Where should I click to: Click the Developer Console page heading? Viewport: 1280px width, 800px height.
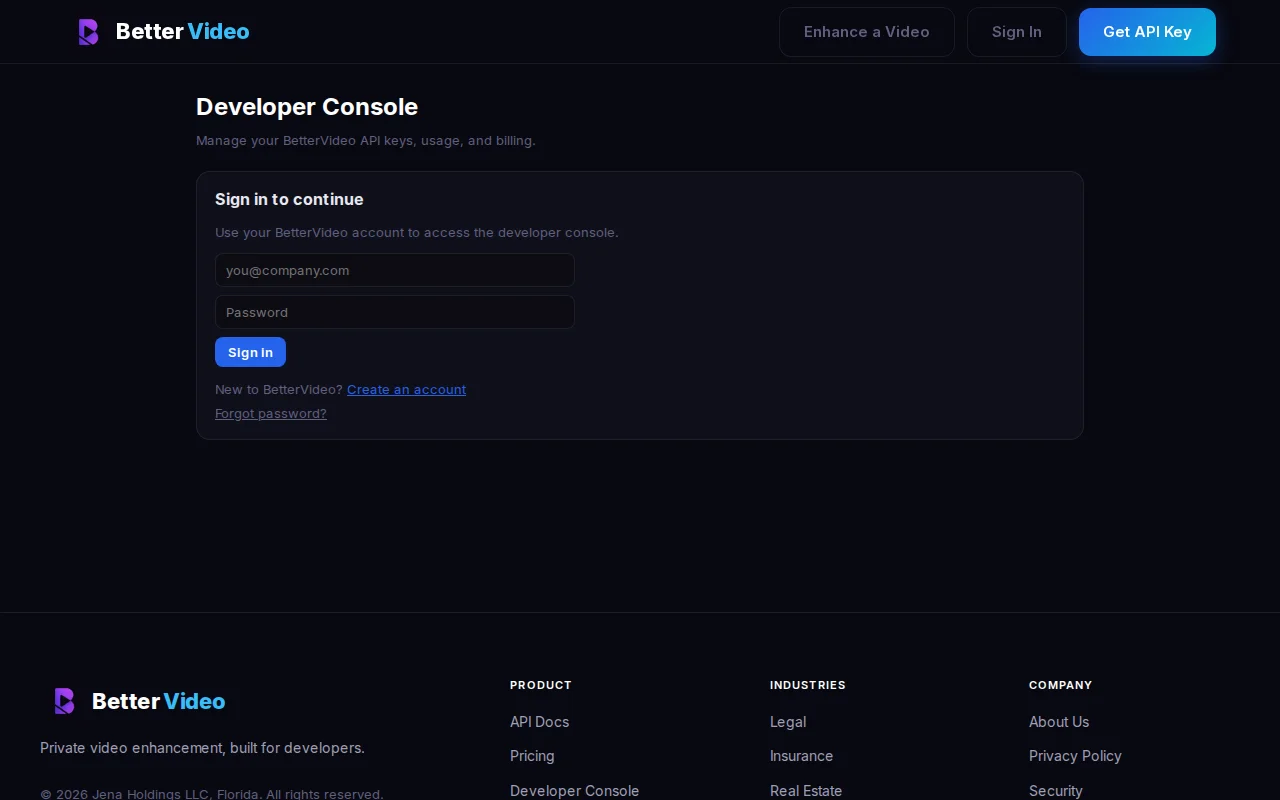307,107
